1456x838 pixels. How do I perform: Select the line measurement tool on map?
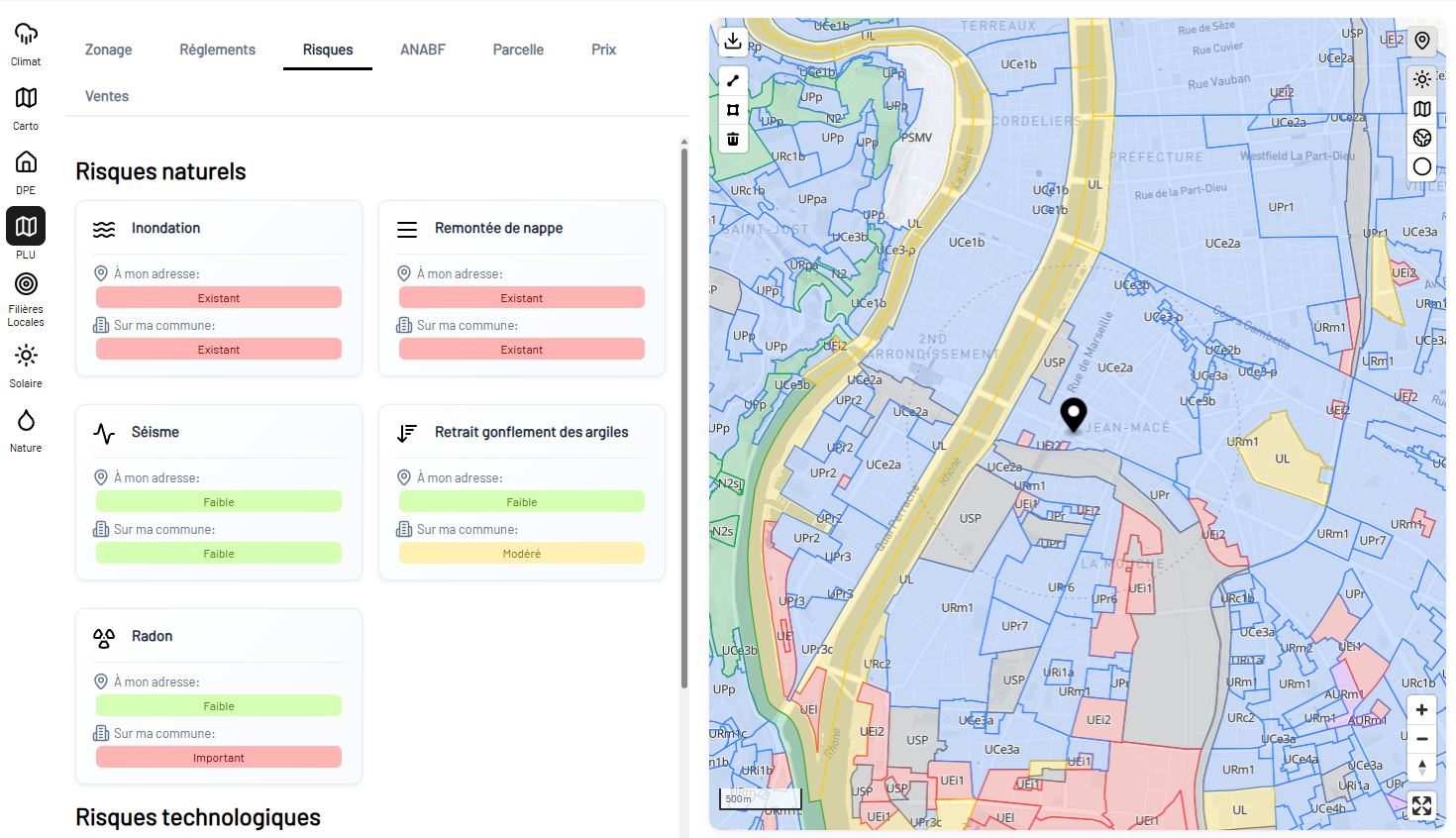tap(733, 81)
